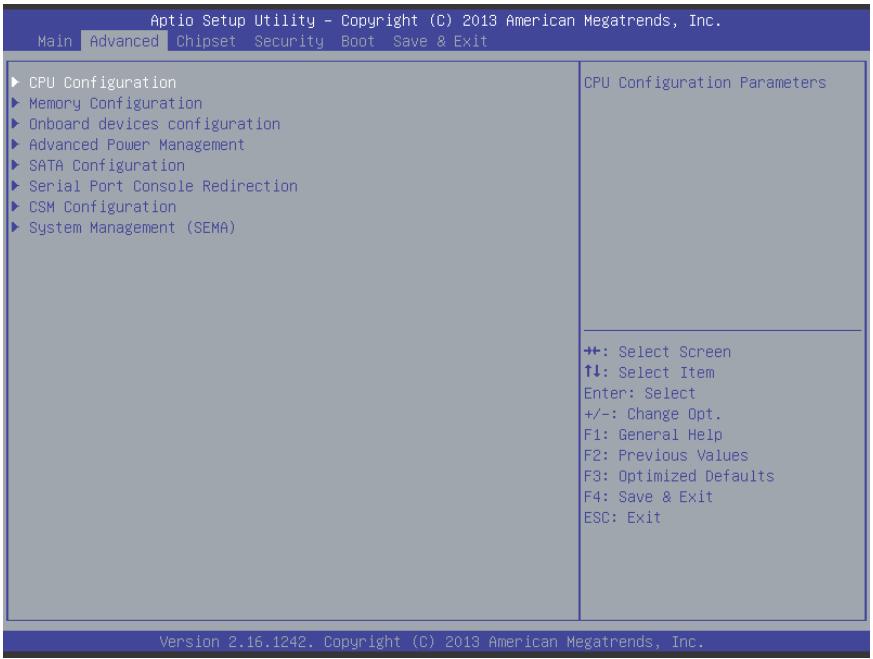Switch to Save & Exit tab

point(440,41)
